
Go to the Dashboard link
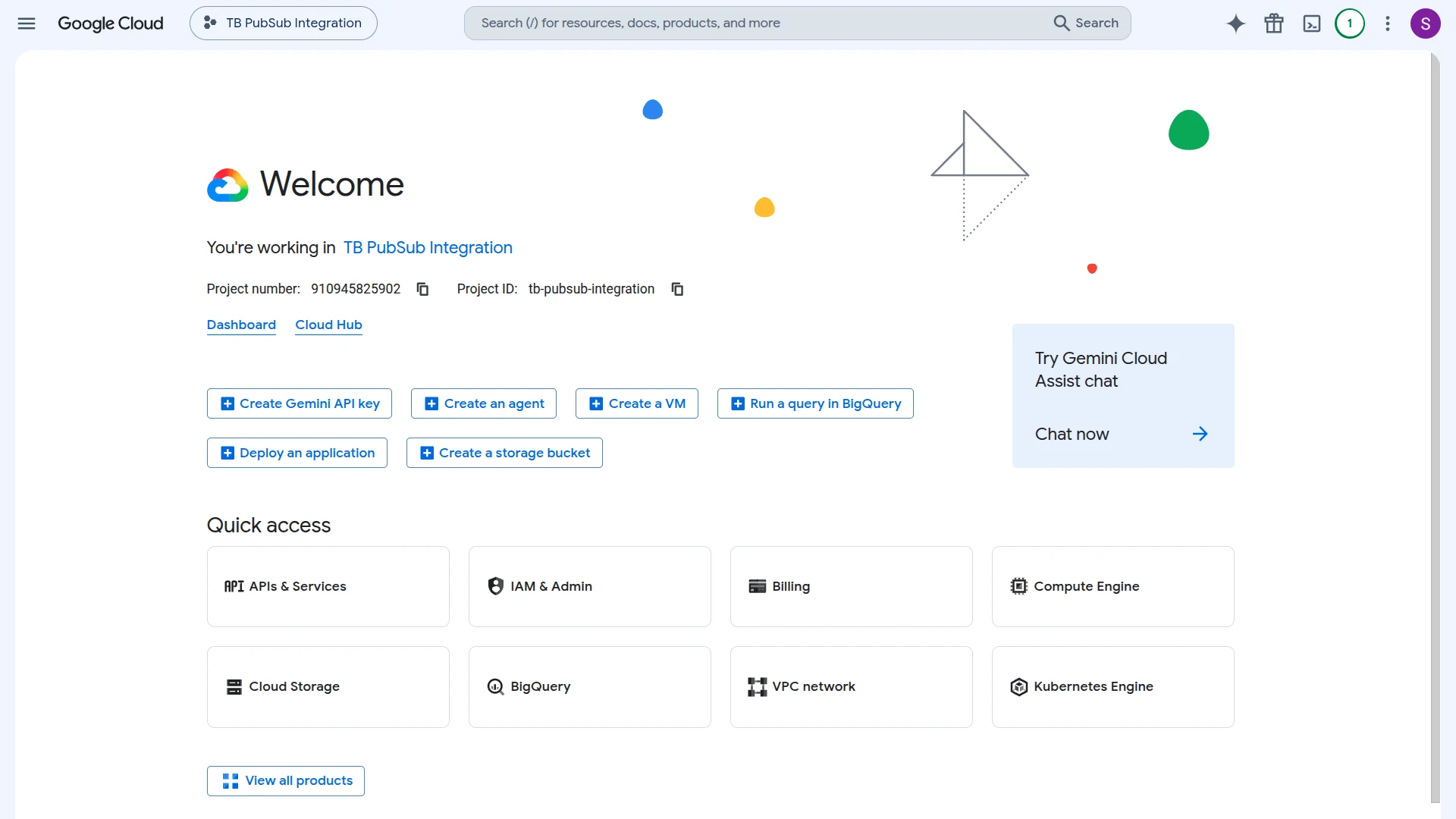coord(241,325)
